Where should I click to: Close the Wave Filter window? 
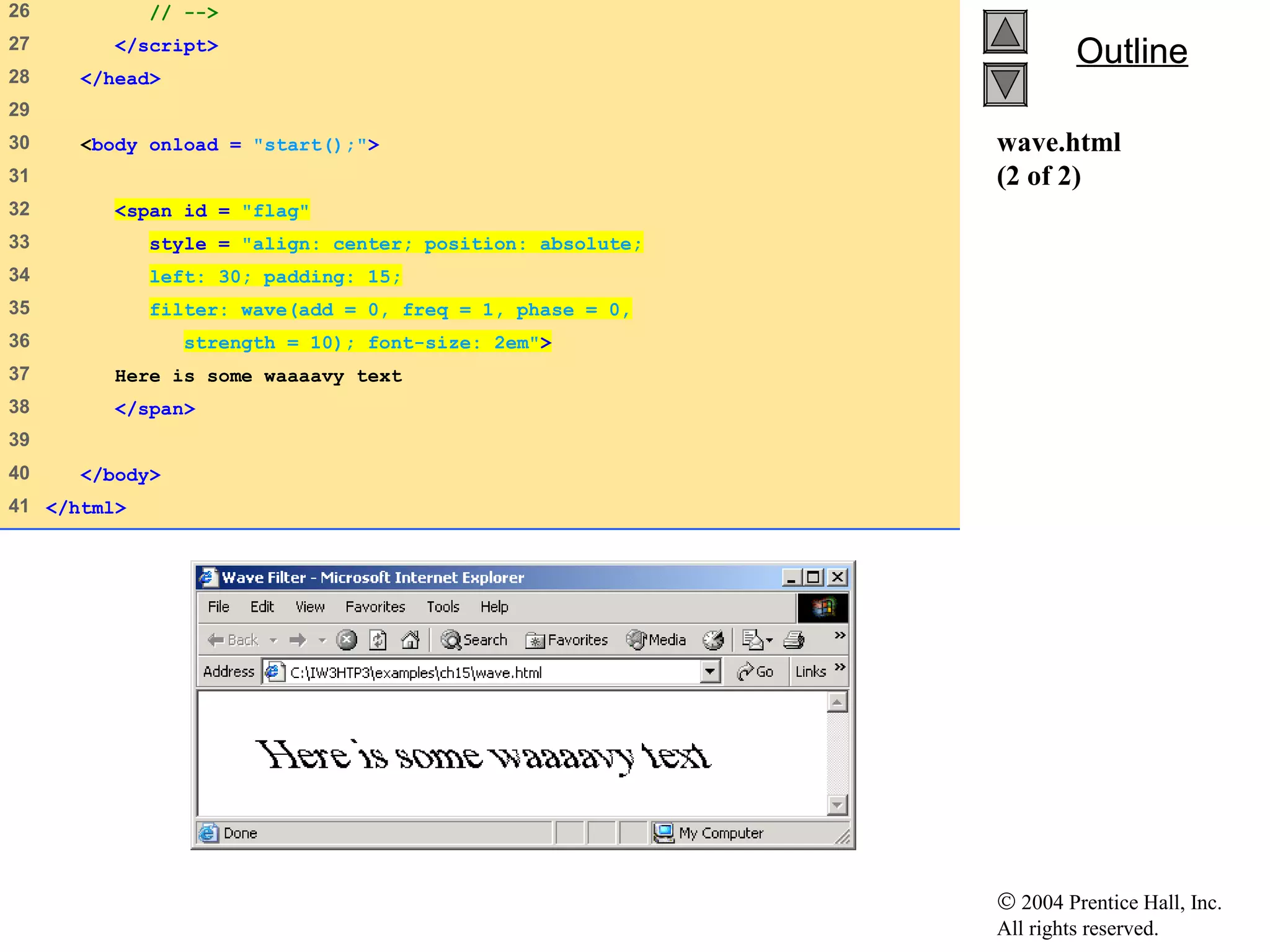pyautogui.click(x=837, y=578)
